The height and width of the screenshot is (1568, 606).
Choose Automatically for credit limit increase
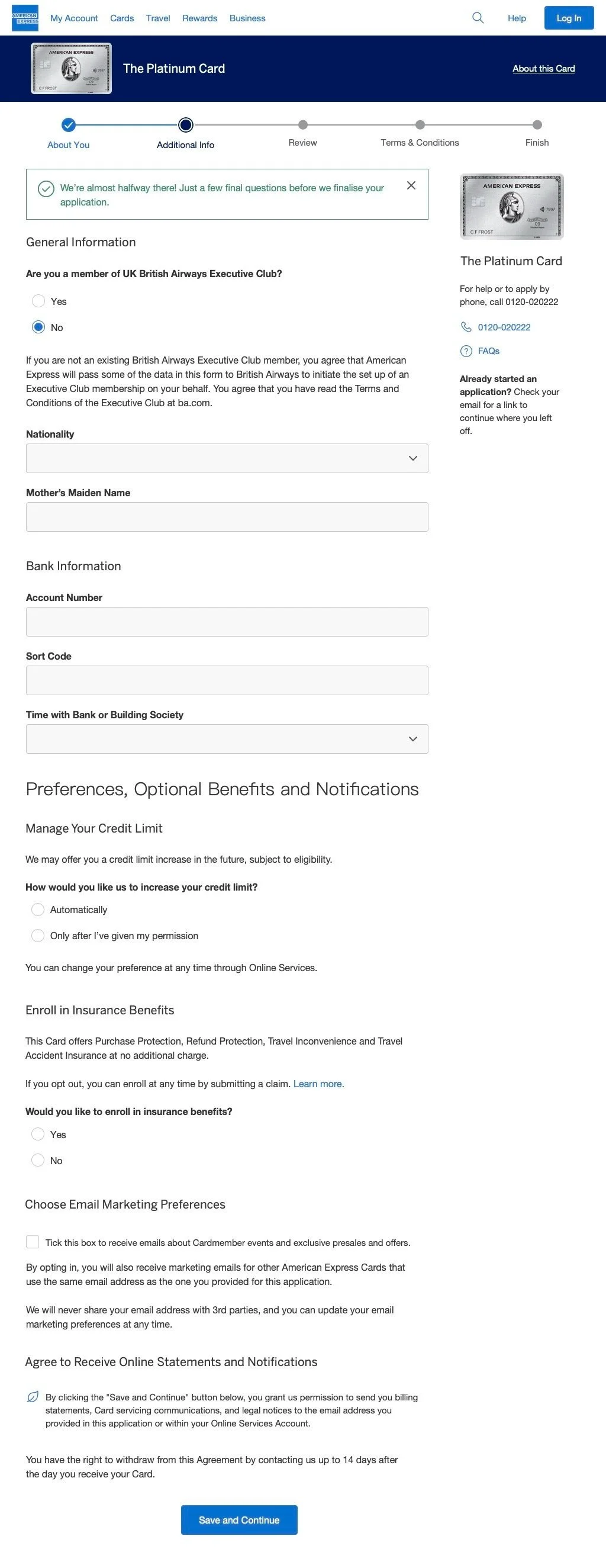click(38, 909)
